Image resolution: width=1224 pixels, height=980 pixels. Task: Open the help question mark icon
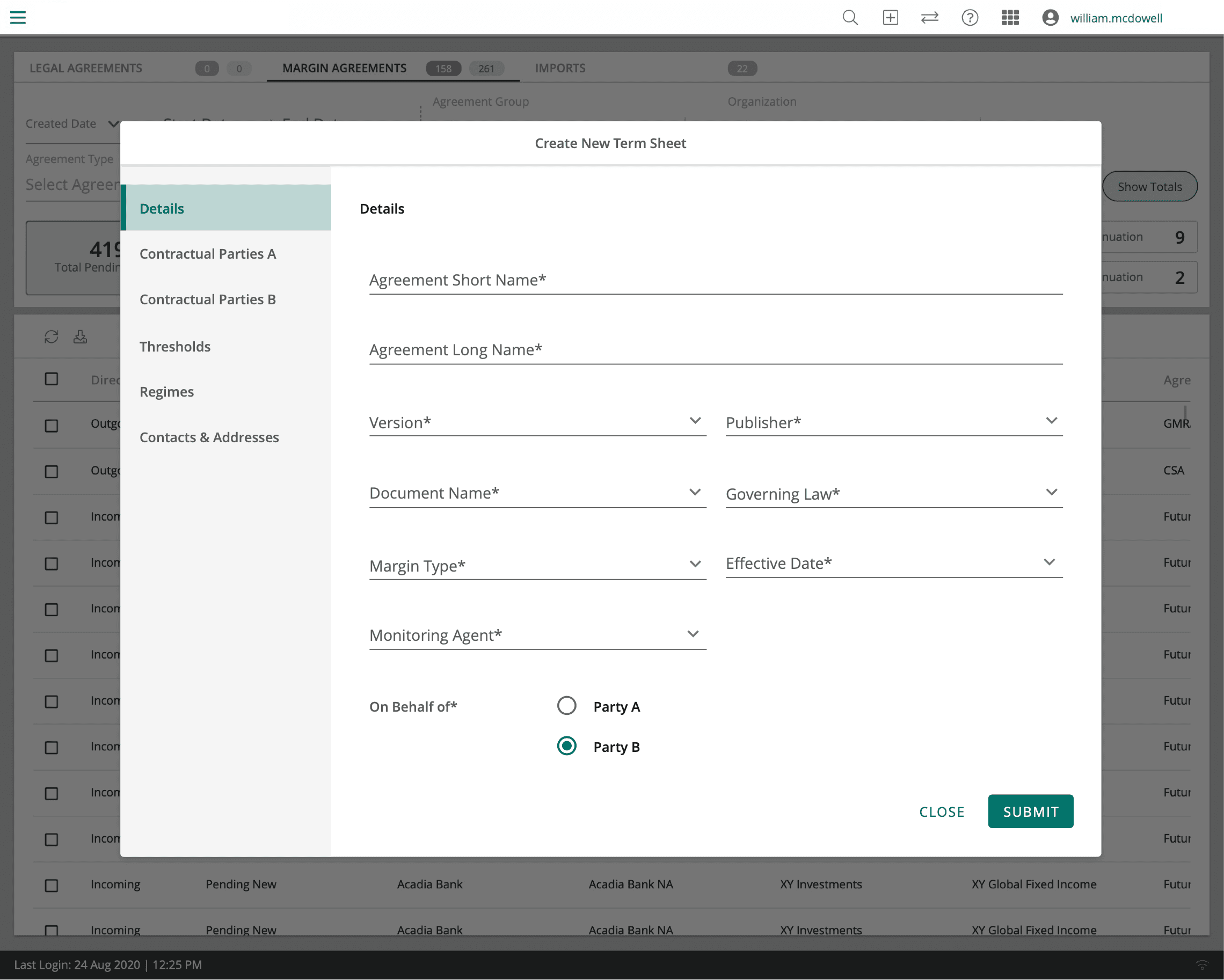(x=970, y=18)
